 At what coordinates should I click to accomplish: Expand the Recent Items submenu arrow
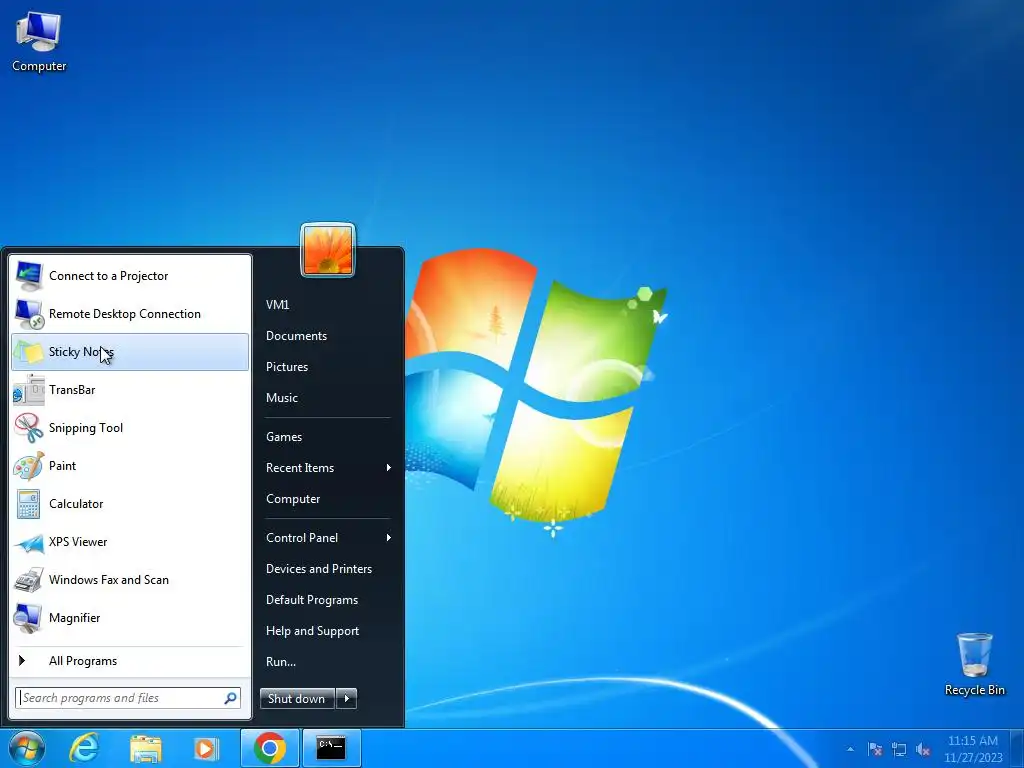389,468
